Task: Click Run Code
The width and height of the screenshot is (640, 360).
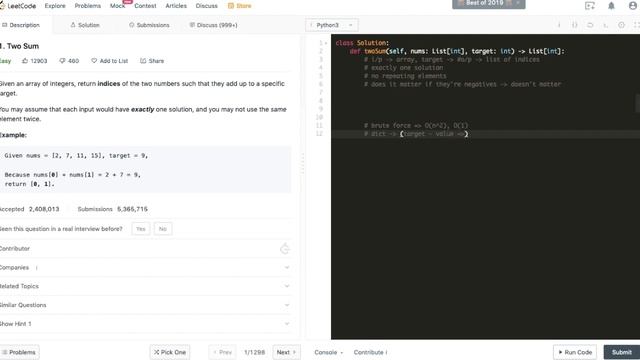Action: tap(575, 352)
